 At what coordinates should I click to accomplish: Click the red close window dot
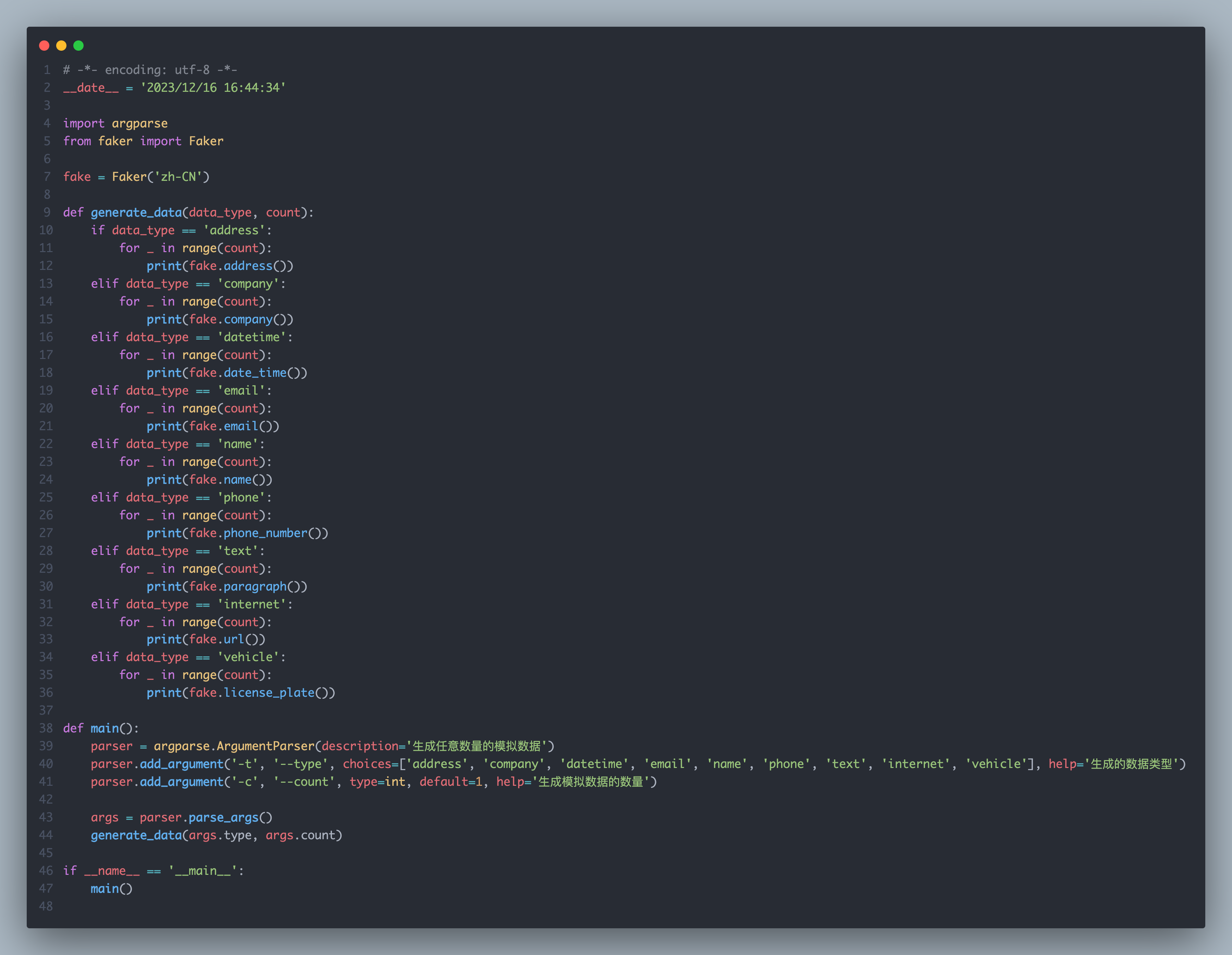tap(44, 46)
